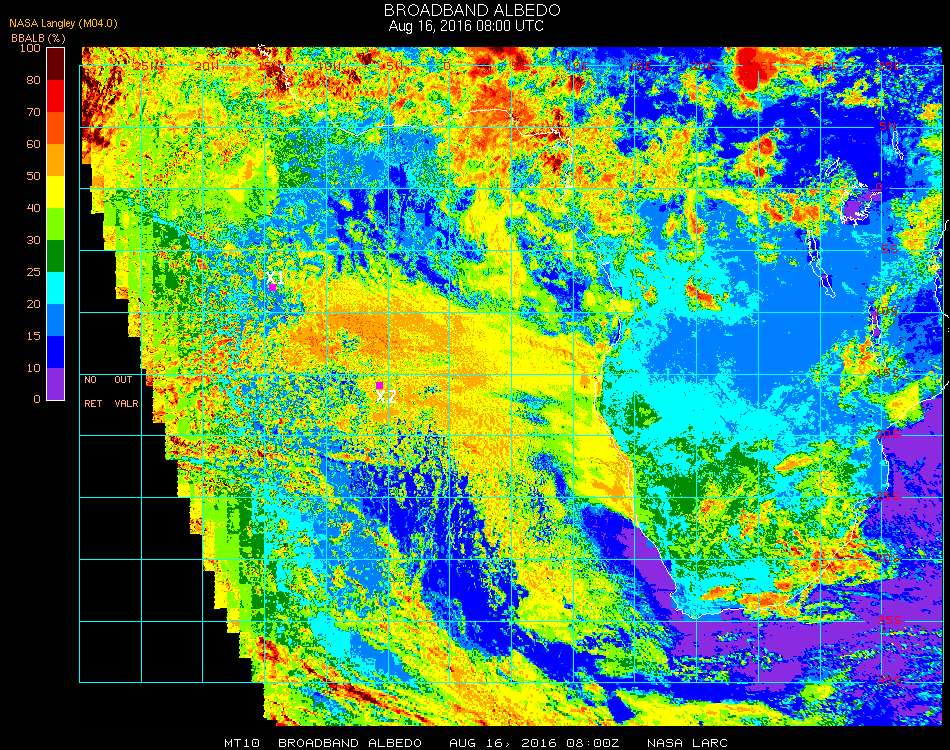Screen dimensions: 950x750
Task: Pick the yellow 40-50 legend swatch
Action: [56, 192]
